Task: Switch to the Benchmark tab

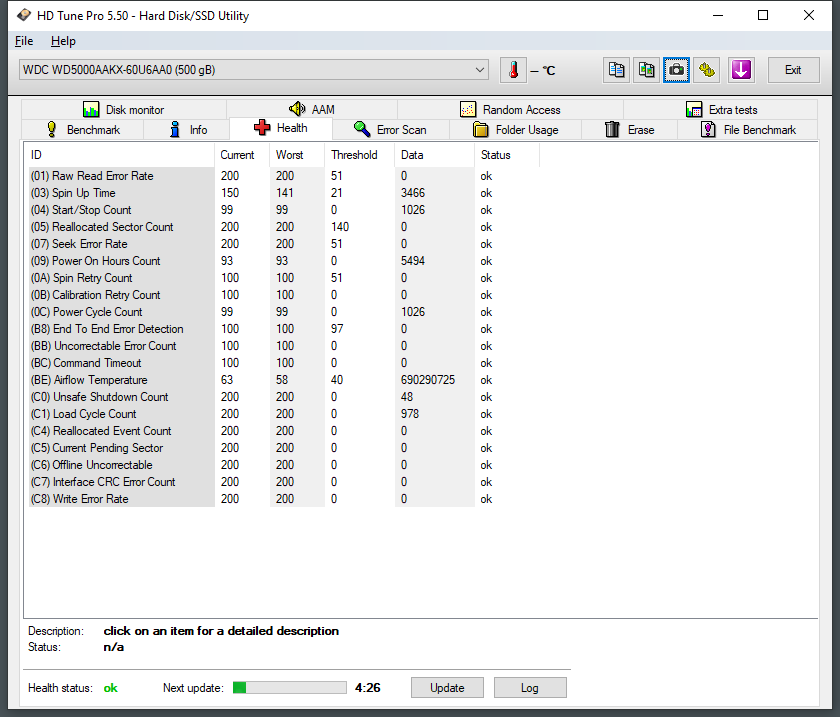Action: (83, 130)
